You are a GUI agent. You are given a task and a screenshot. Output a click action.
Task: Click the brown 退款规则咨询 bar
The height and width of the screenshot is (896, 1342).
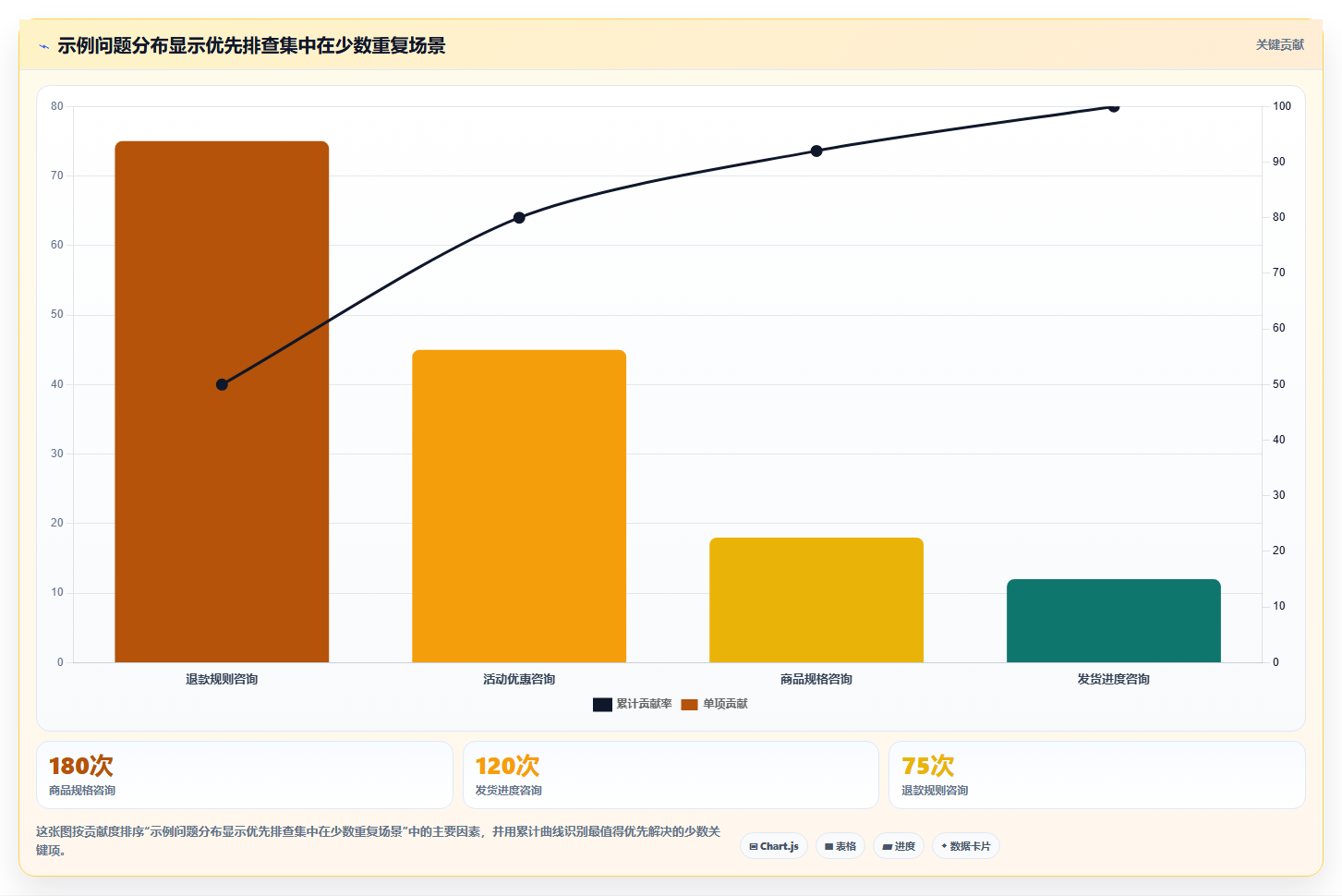[x=222, y=402]
